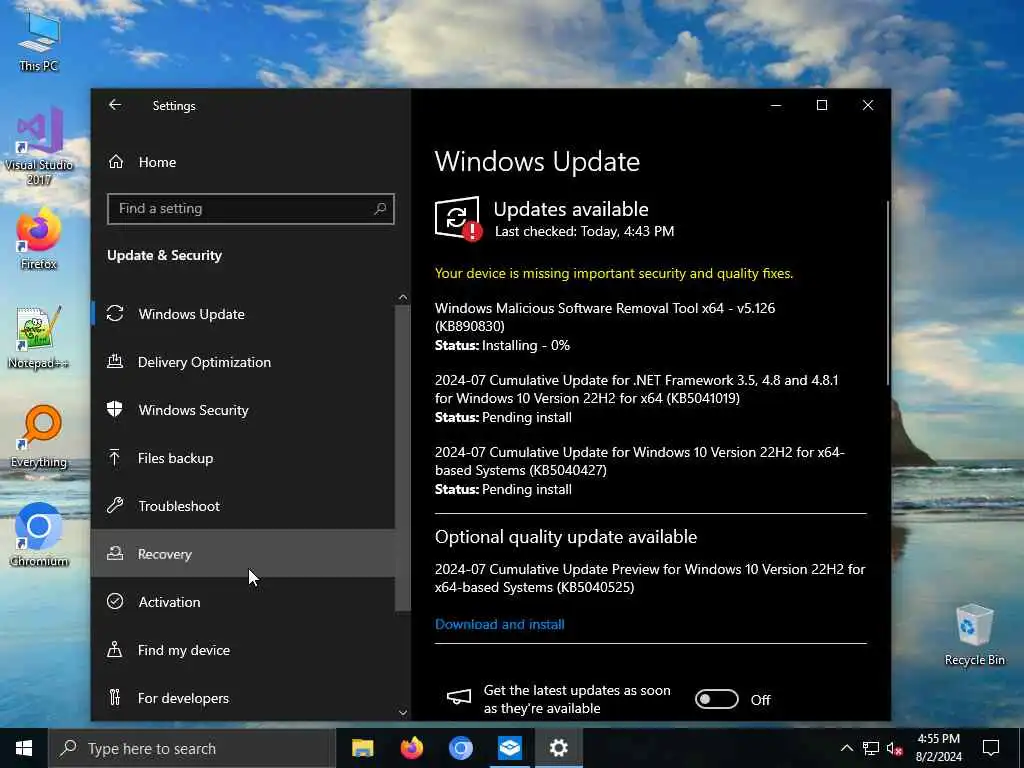Open Activation settings
Screen dimensions: 1024x768
click(243, 602)
